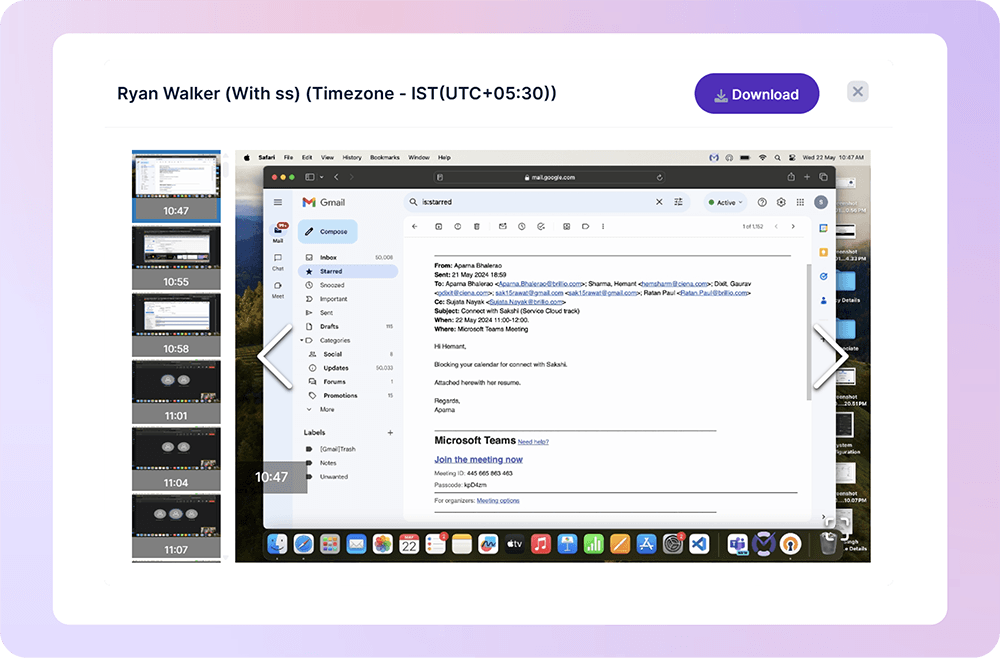Open the Active status dropdown
This screenshot has height=658, width=1000.
(x=725, y=202)
